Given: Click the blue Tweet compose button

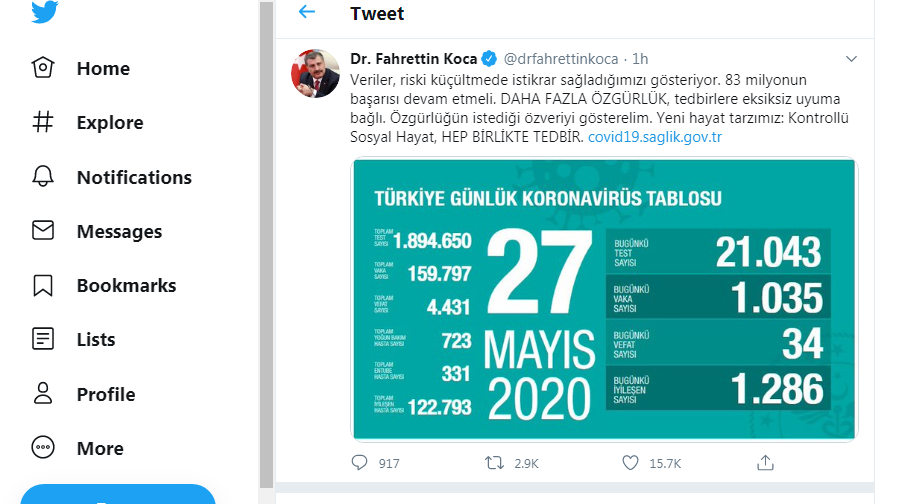Looking at the screenshot, I should click(x=118, y=494).
